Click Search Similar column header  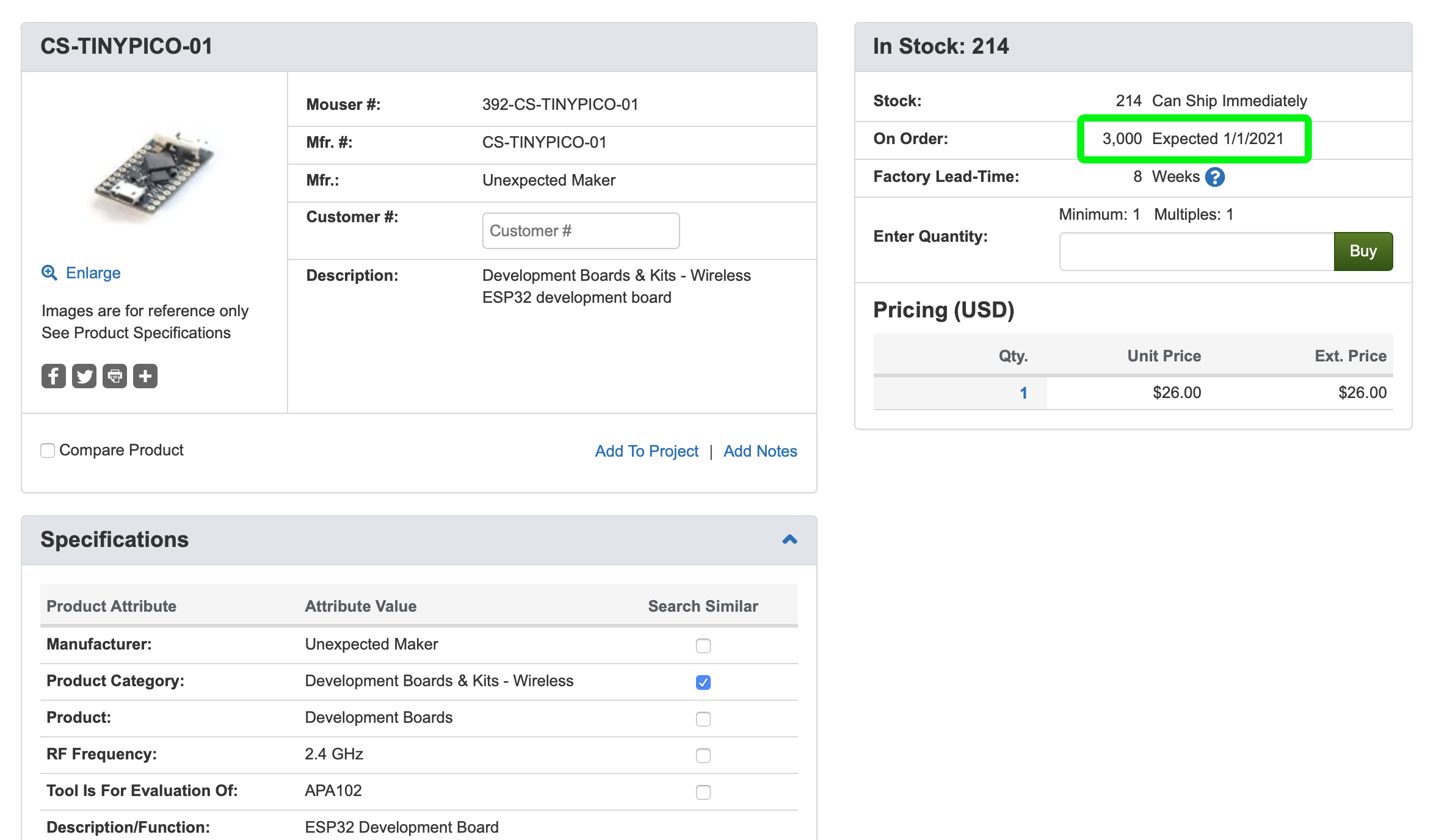(703, 606)
